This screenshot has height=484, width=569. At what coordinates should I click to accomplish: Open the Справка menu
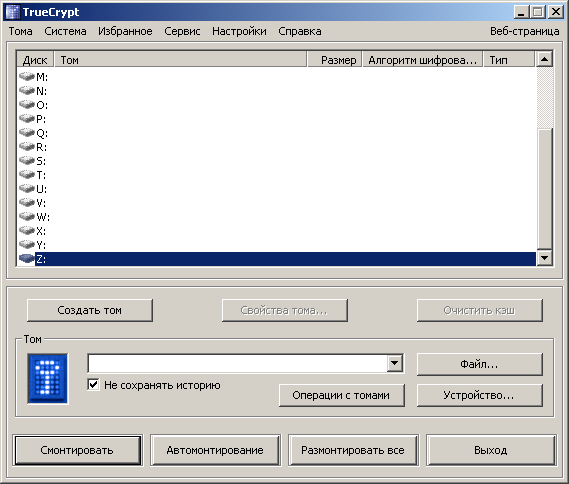pos(300,31)
